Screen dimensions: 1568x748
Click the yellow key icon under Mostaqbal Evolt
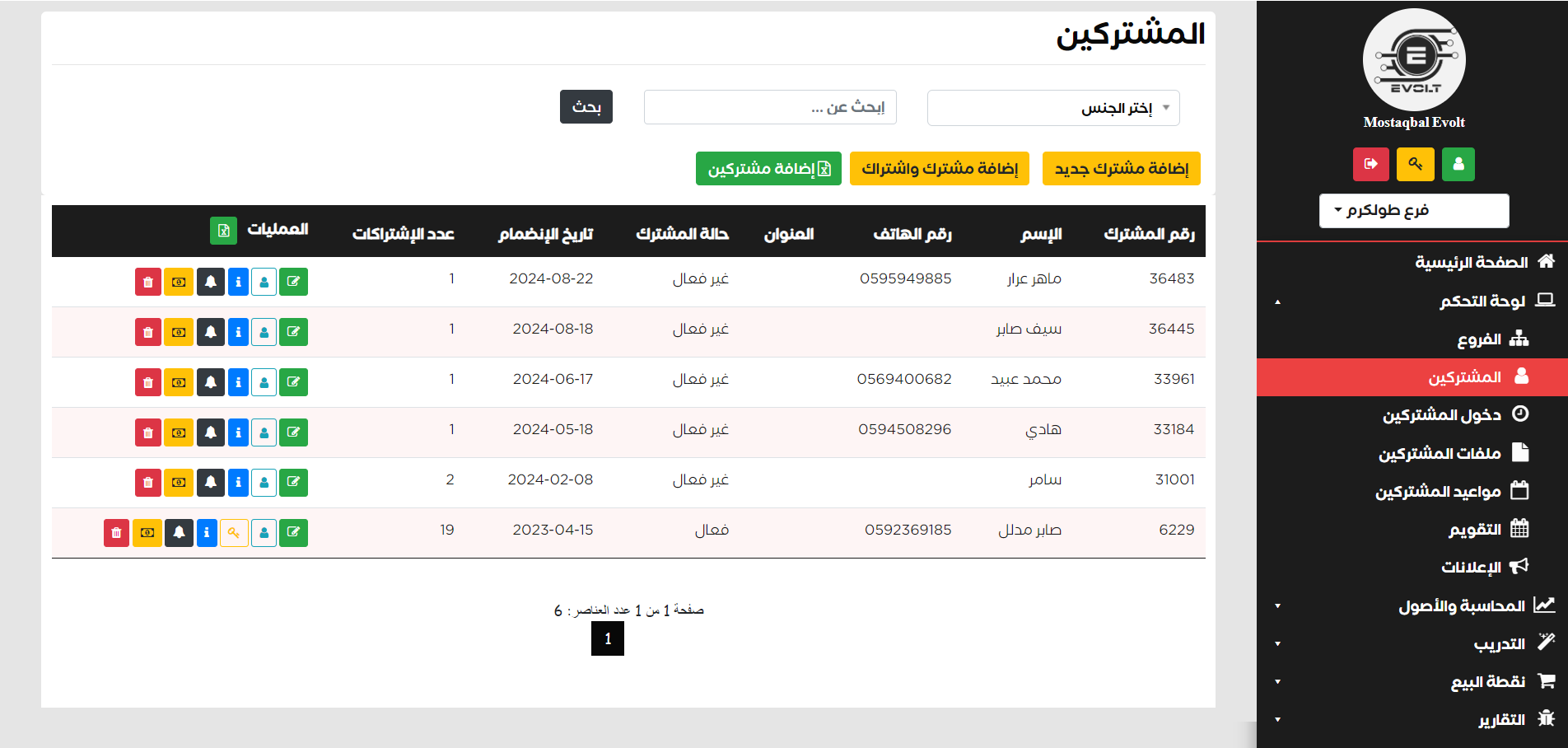pos(1415,164)
